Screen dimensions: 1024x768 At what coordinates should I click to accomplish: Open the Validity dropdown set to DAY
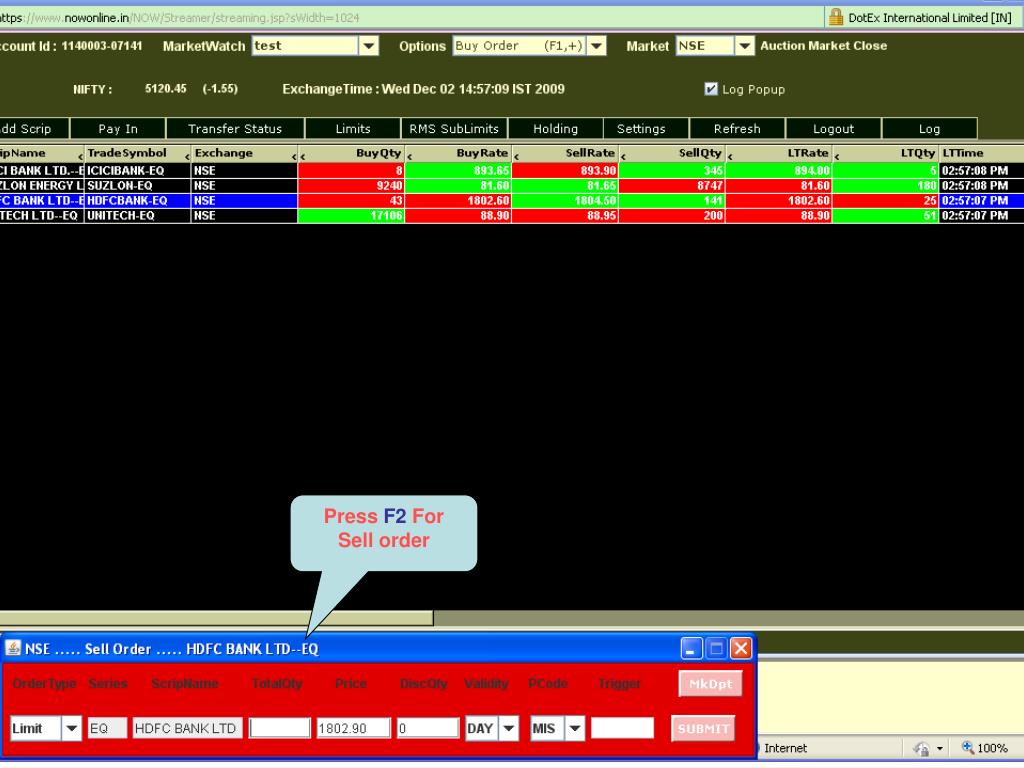coord(509,728)
